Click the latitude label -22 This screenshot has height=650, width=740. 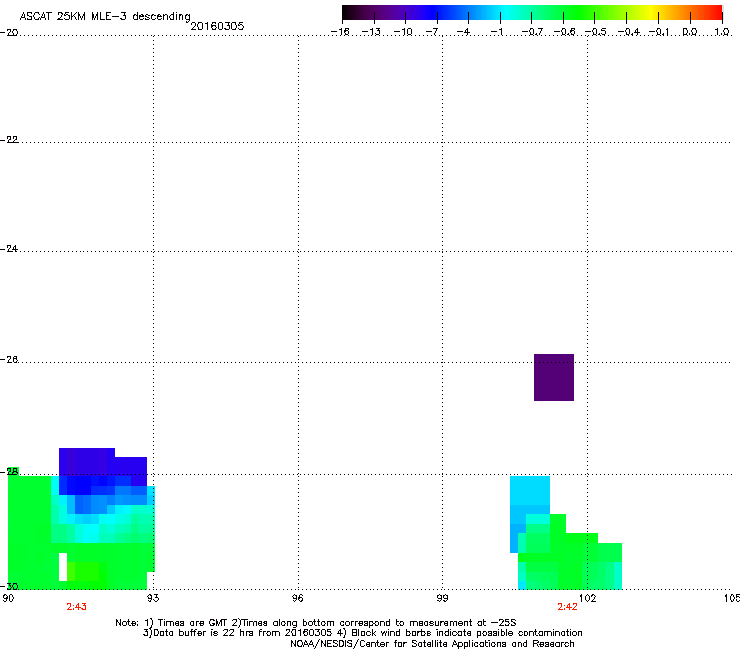(x=9, y=140)
